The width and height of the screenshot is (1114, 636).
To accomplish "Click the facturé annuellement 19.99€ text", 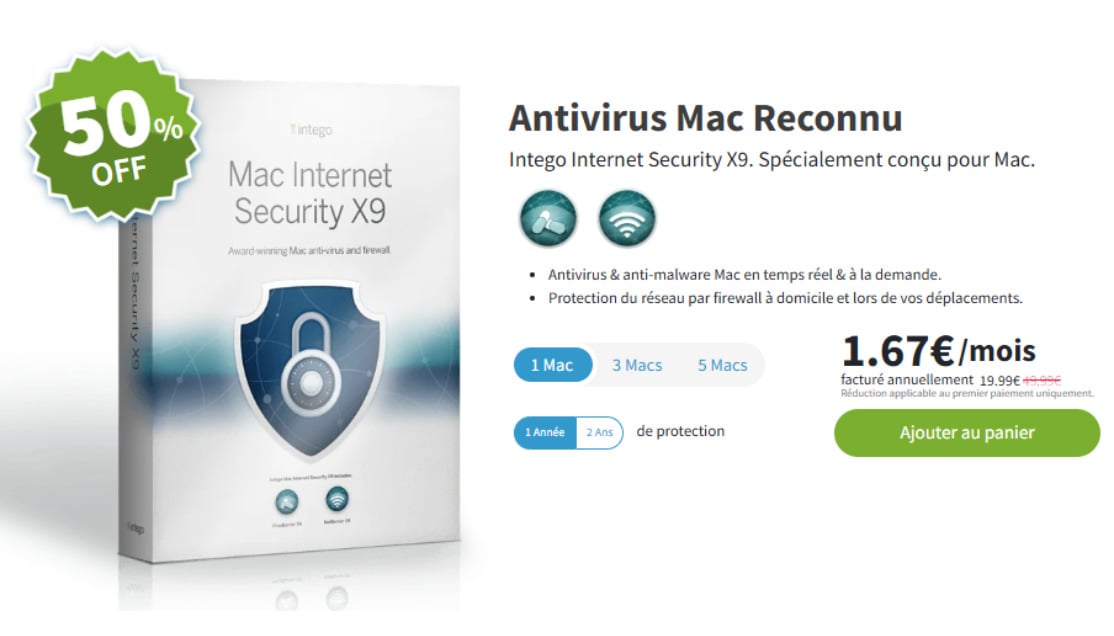I will [x=930, y=380].
